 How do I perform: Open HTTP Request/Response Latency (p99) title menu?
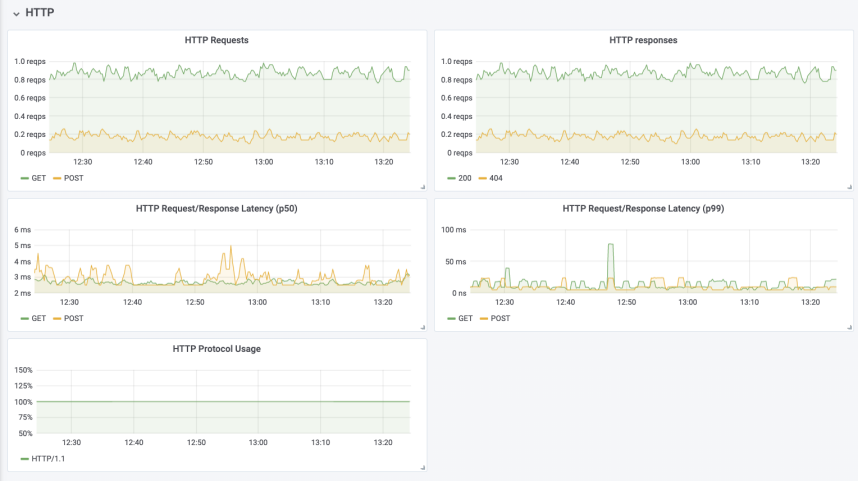(x=643, y=208)
